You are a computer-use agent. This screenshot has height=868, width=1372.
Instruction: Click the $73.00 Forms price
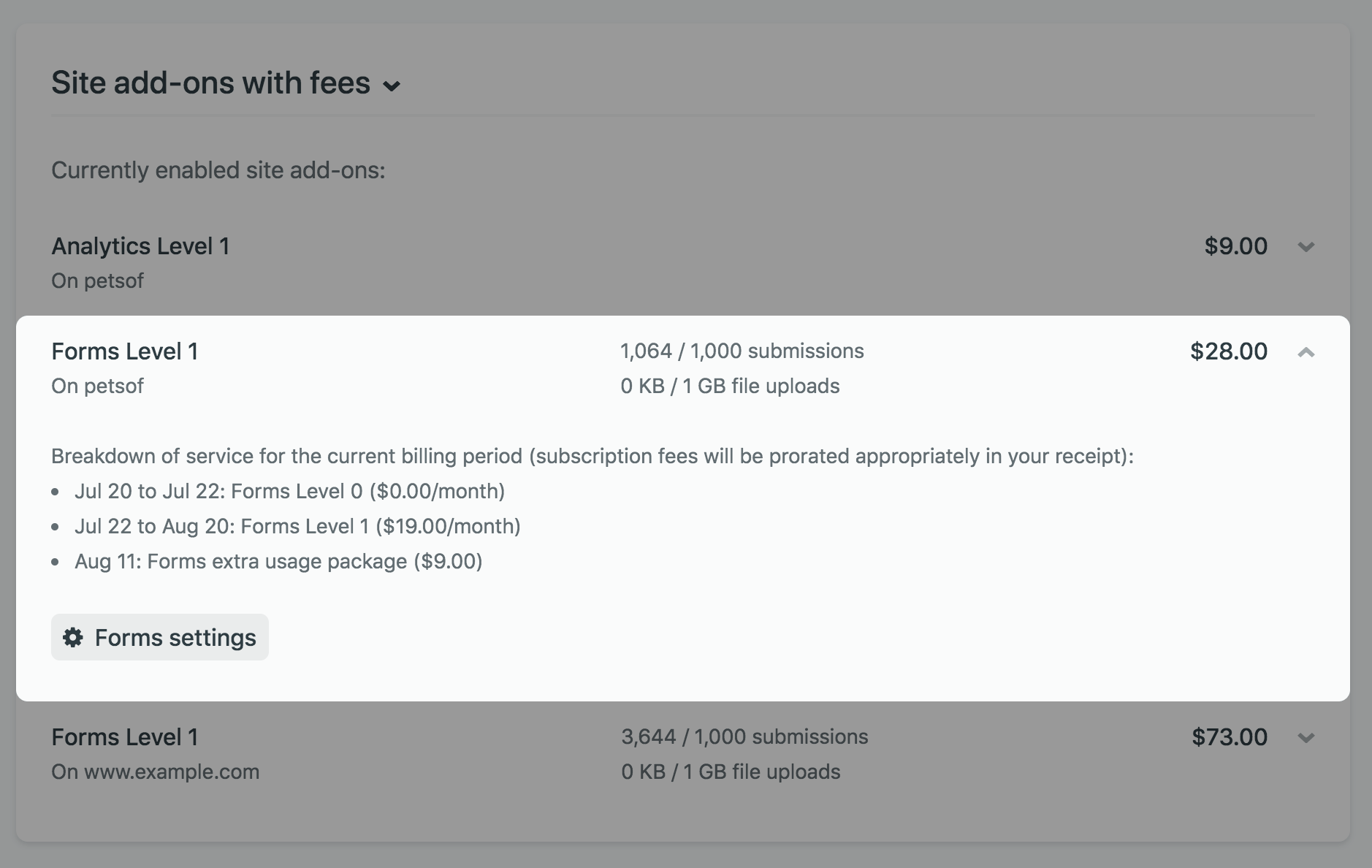1229,736
